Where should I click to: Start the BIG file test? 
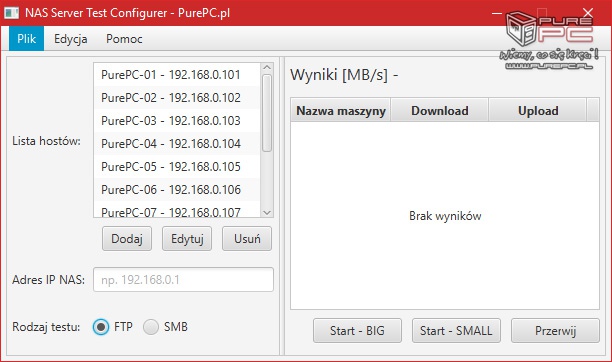[357, 331]
